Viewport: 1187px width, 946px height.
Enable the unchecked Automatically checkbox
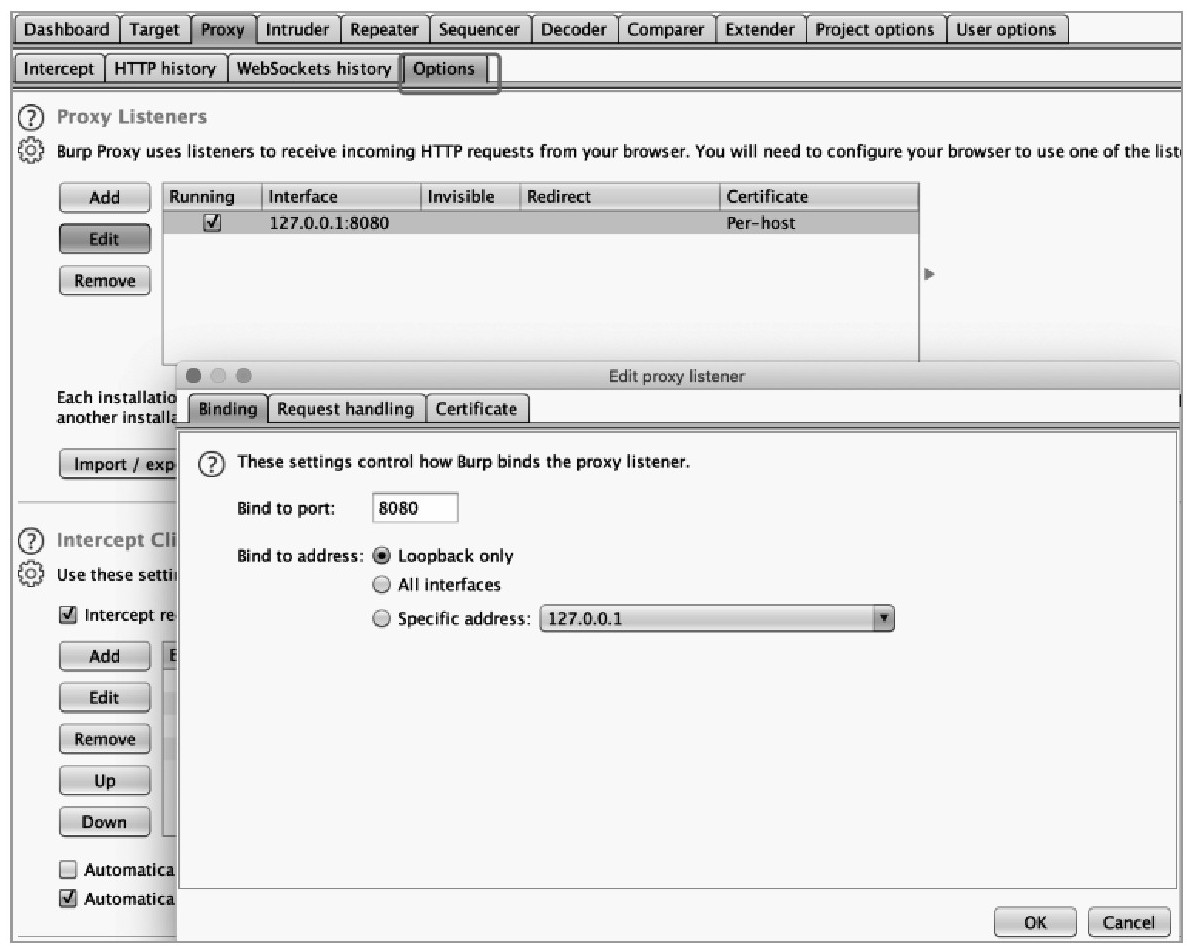point(68,869)
